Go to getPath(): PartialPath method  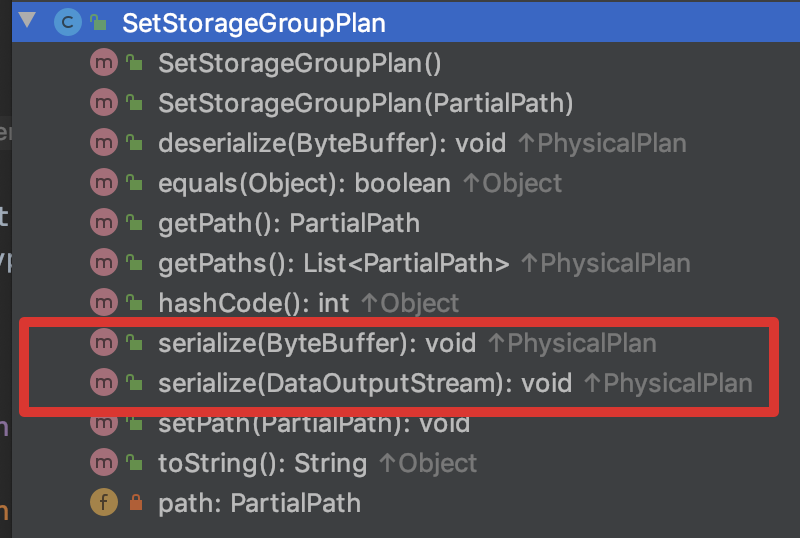tap(288, 223)
